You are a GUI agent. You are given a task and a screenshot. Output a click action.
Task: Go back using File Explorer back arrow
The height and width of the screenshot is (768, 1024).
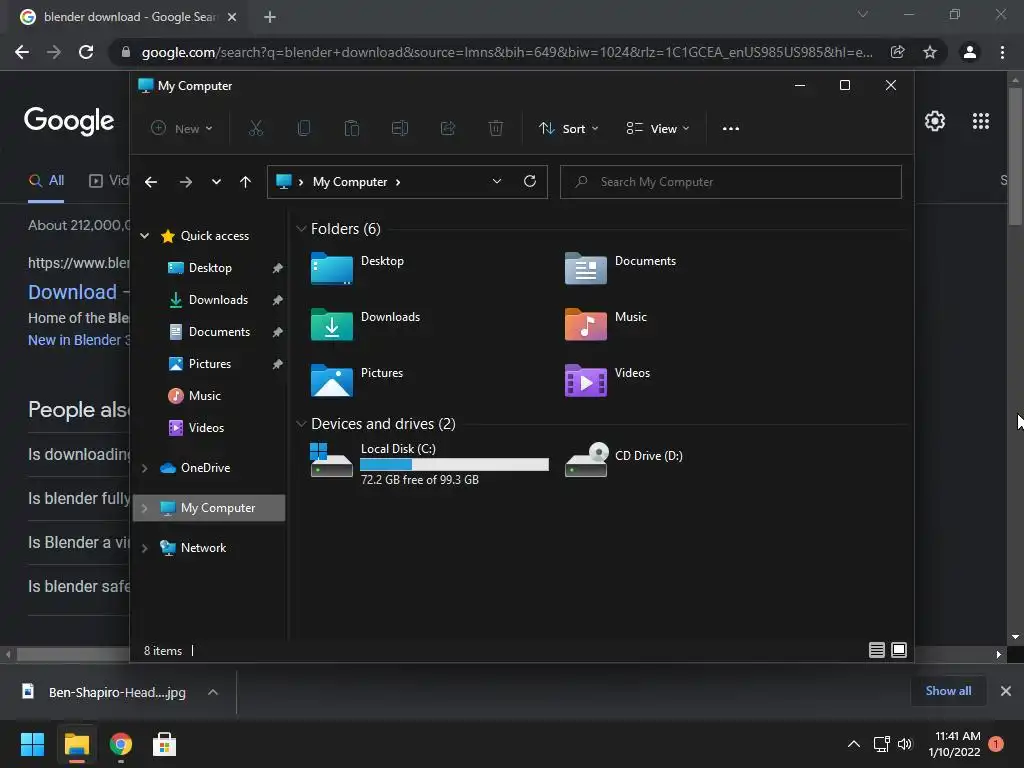[x=151, y=182]
